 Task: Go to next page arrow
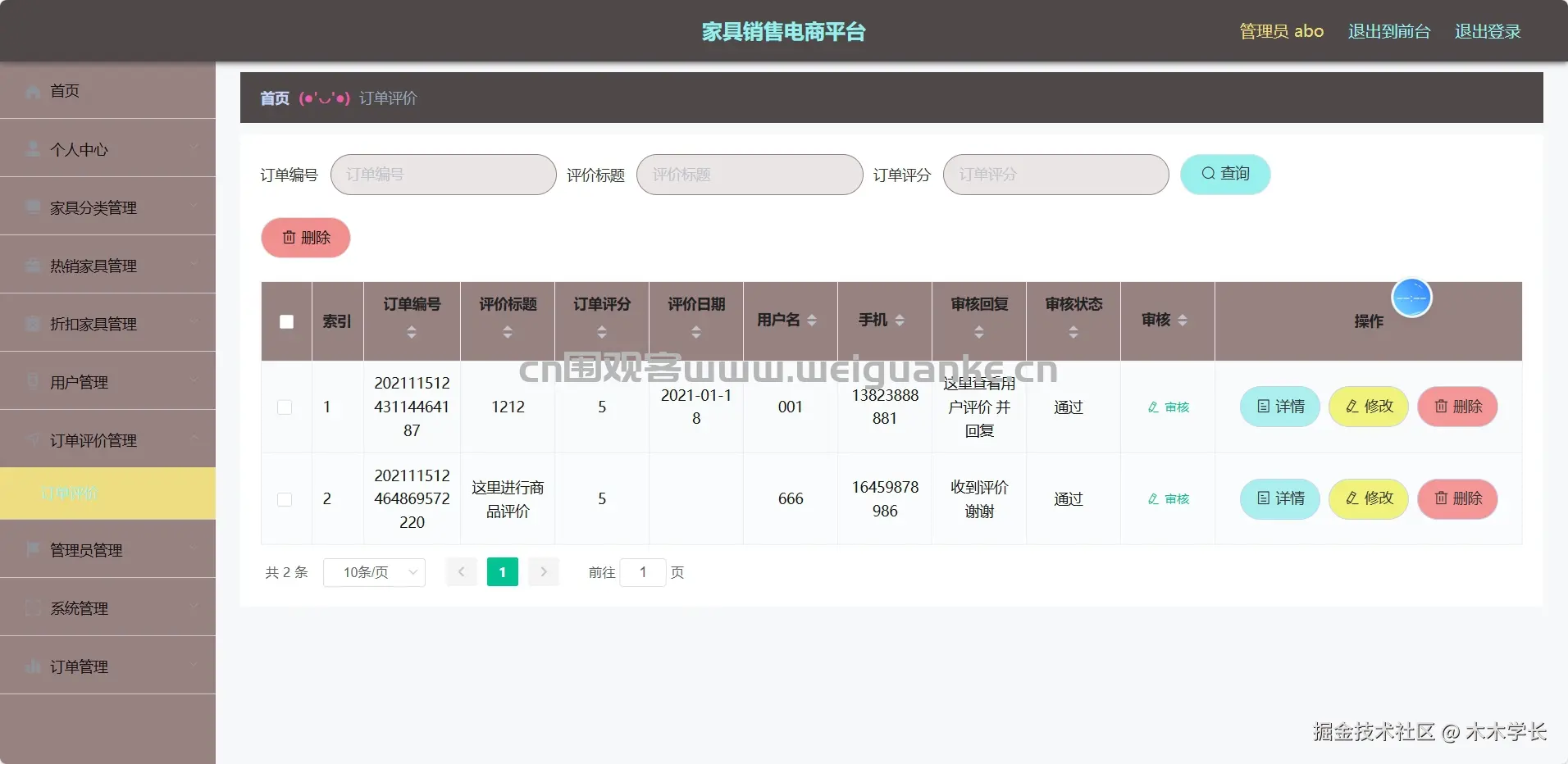tap(544, 572)
